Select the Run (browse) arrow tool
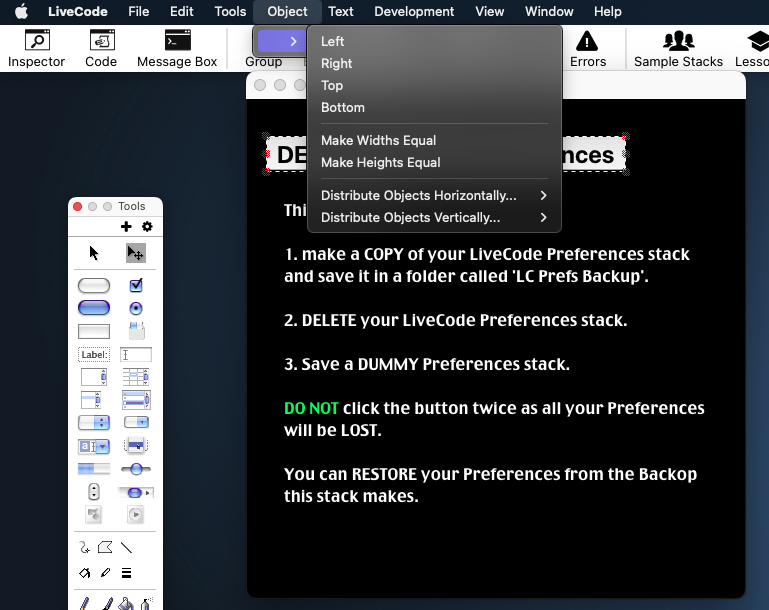This screenshot has height=610, width=769. click(x=94, y=253)
